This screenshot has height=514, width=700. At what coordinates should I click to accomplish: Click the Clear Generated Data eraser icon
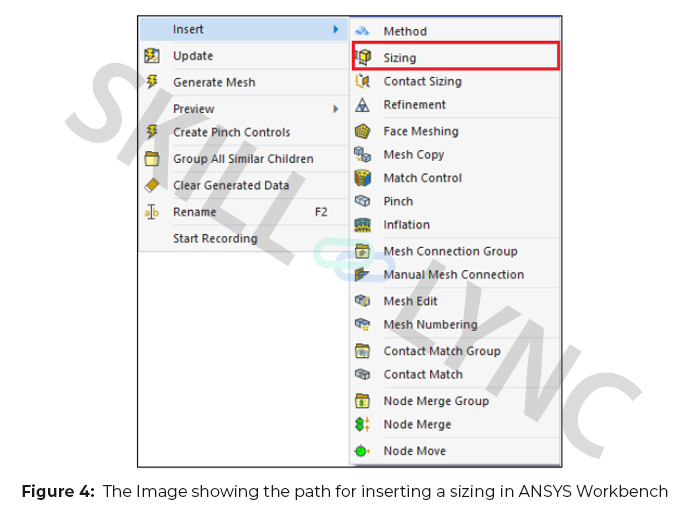152,185
